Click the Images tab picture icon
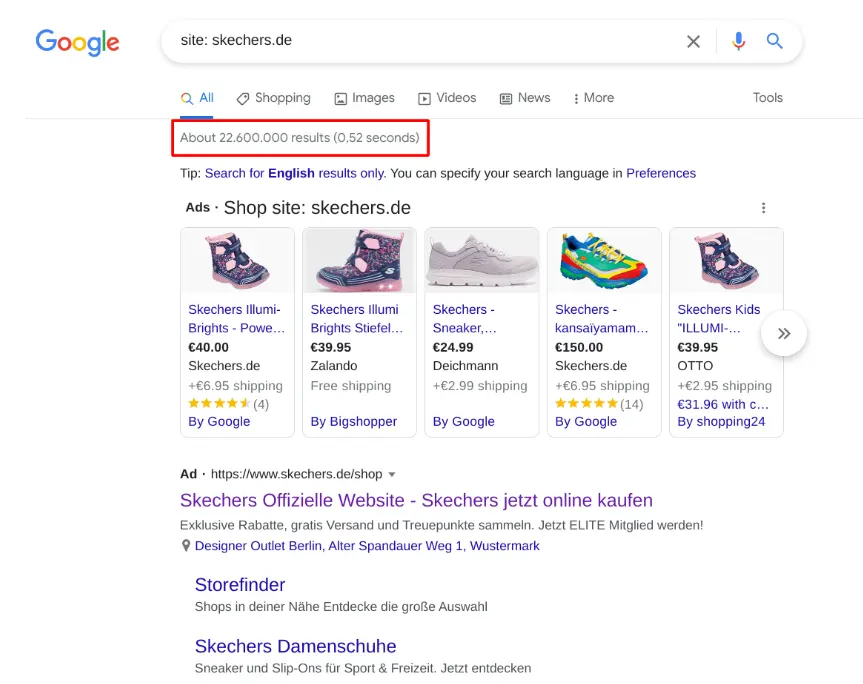863x684 pixels. click(x=341, y=98)
